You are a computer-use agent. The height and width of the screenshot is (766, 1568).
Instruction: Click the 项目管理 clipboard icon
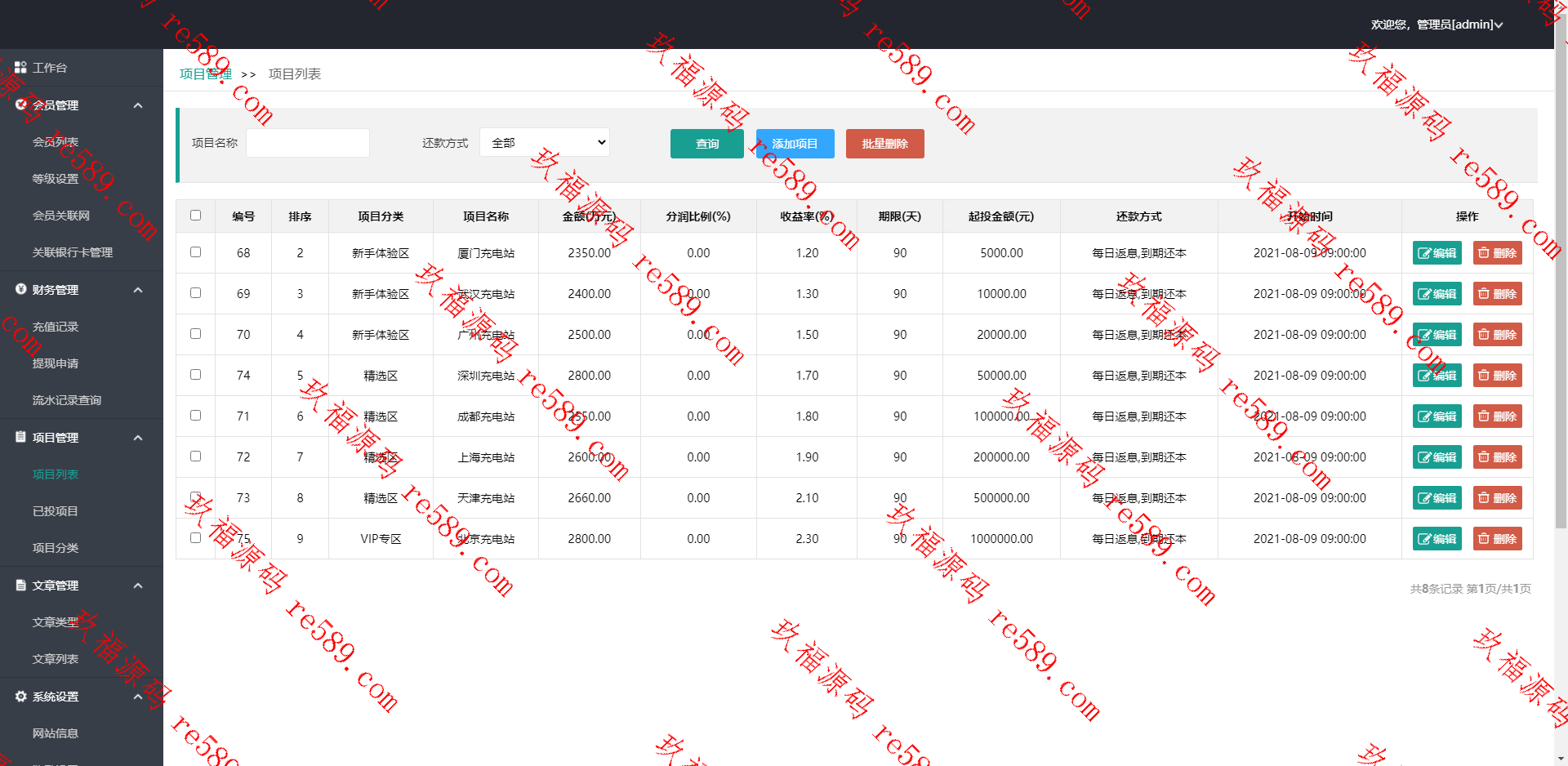pyautogui.click(x=20, y=437)
